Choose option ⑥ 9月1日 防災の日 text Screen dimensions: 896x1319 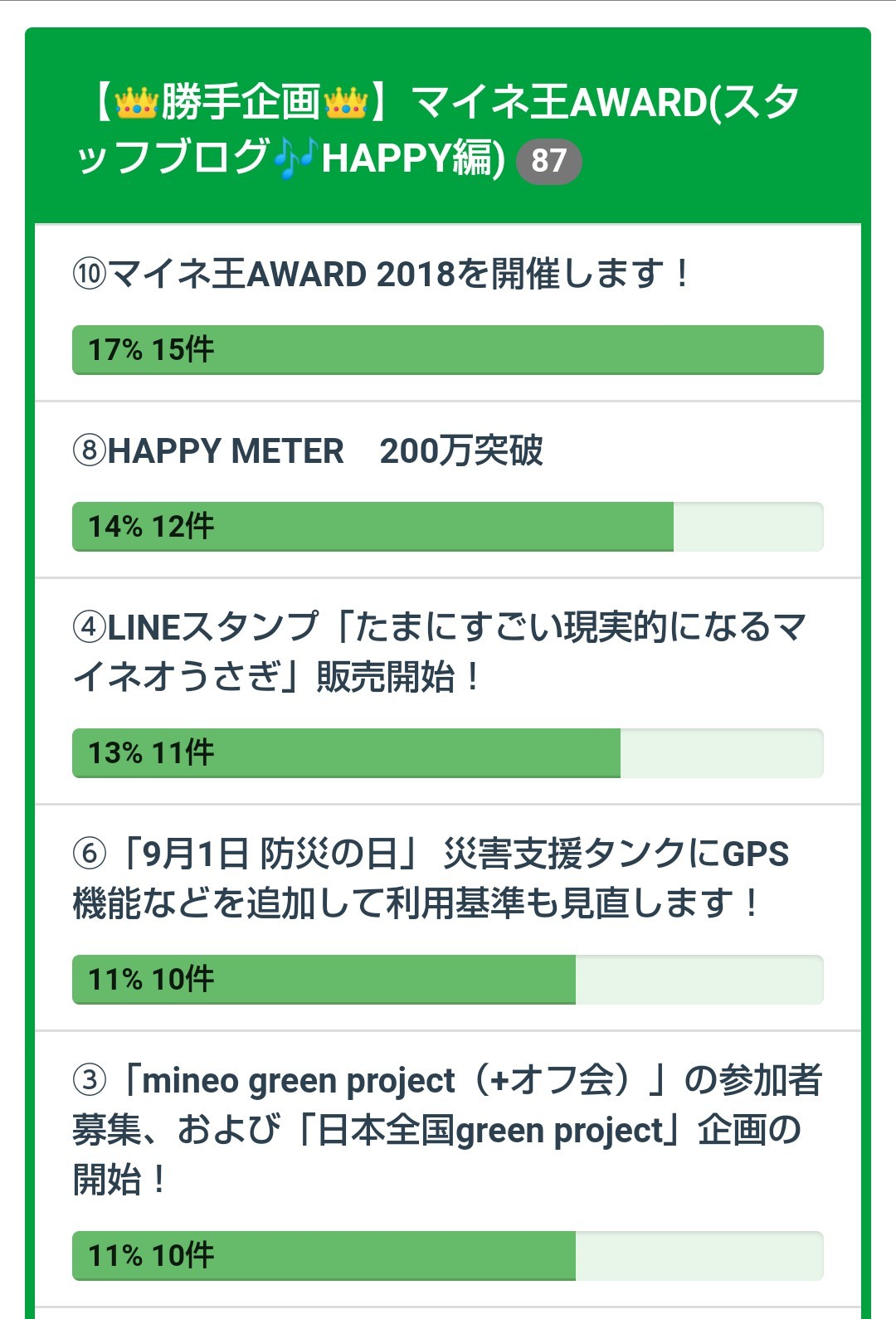click(x=430, y=879)
